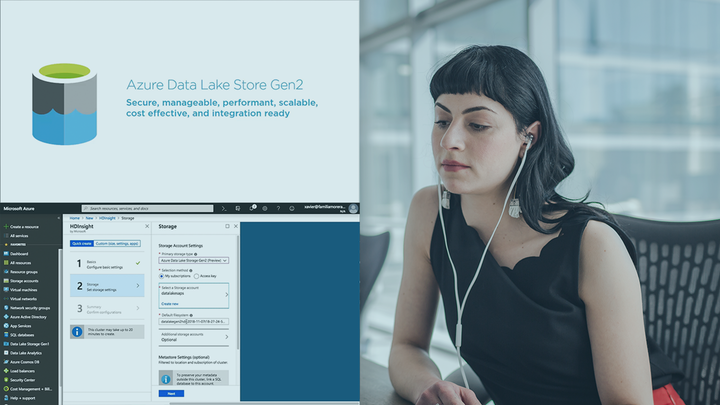
Task: Open the Dashboard sidebar item
Action: [16, 254]
